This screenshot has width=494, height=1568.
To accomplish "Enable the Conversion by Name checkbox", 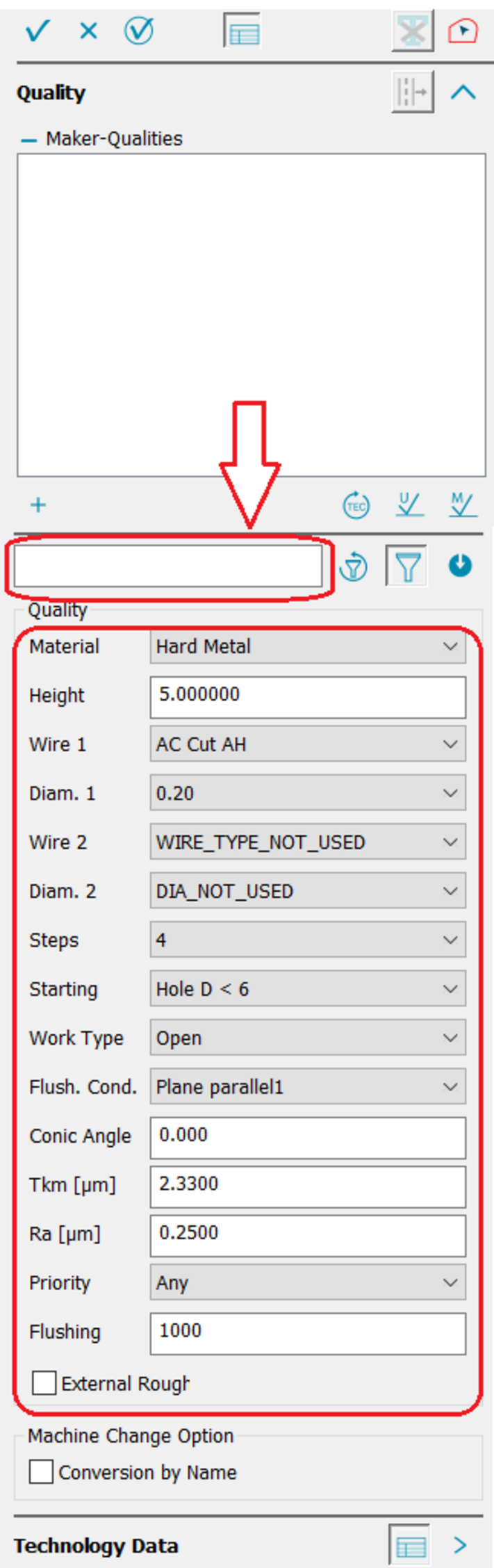I will coord(42,1472).
